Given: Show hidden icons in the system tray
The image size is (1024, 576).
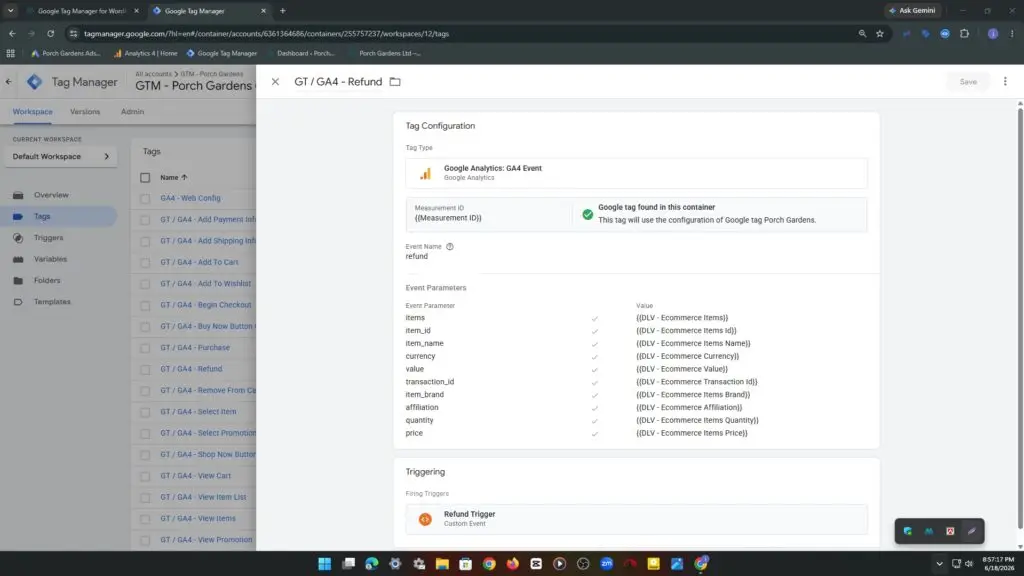Looking at the screenshot, I should (x=939, y=564).
